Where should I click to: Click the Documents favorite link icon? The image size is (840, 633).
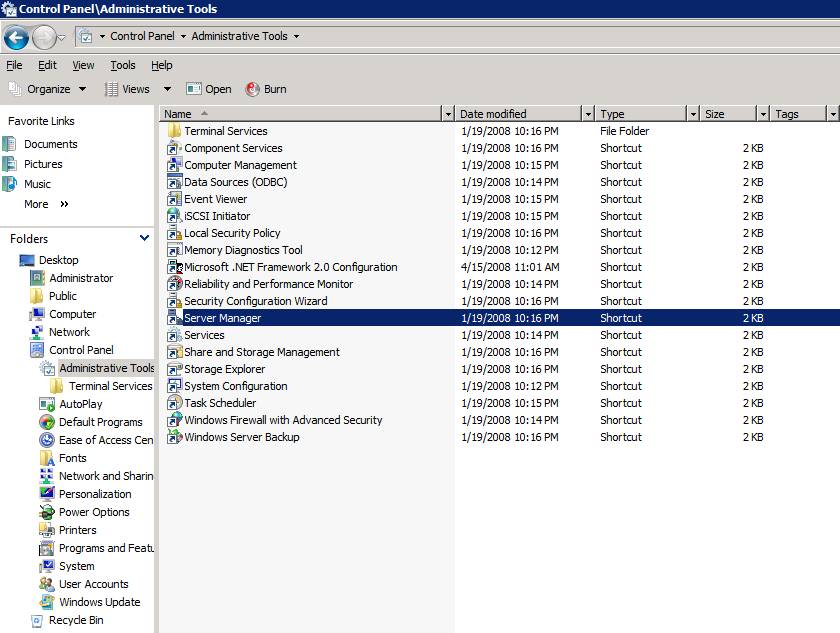pos(10,144)
